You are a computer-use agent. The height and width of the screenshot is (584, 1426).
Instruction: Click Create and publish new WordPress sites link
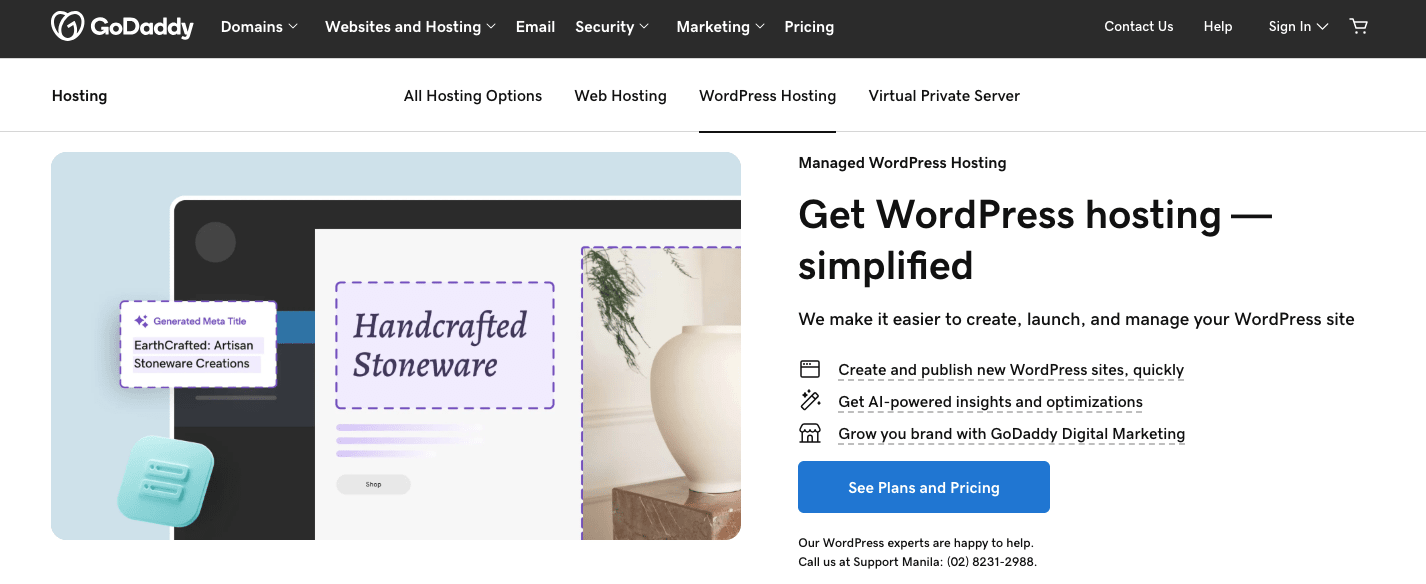[1011, 370]
